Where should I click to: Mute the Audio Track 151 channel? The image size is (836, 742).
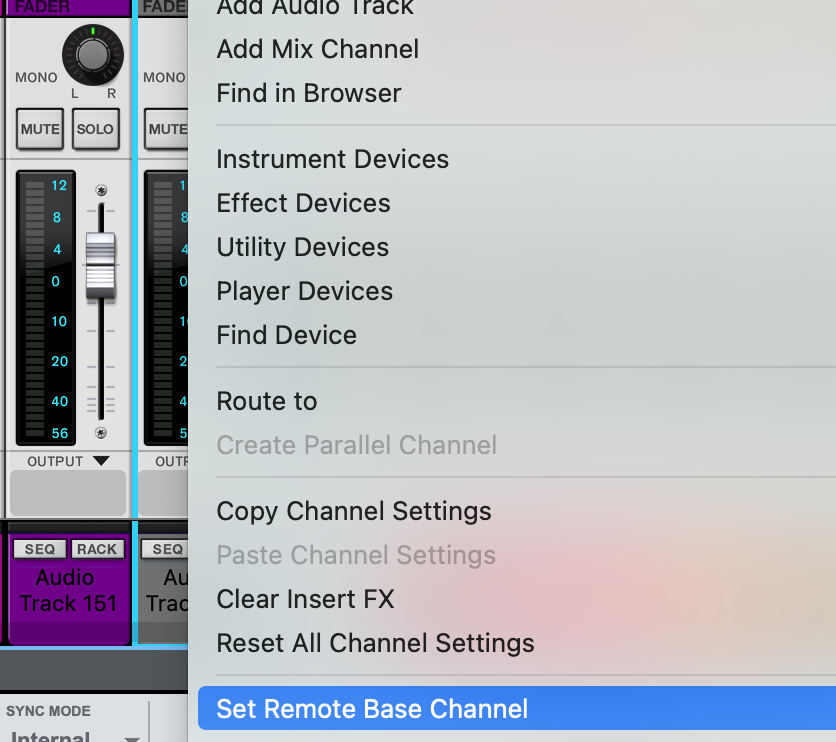[x=40, y=129]
